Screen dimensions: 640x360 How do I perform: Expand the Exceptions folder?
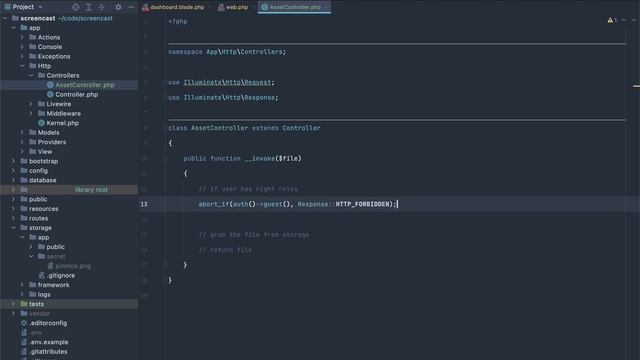click(22, 56)
